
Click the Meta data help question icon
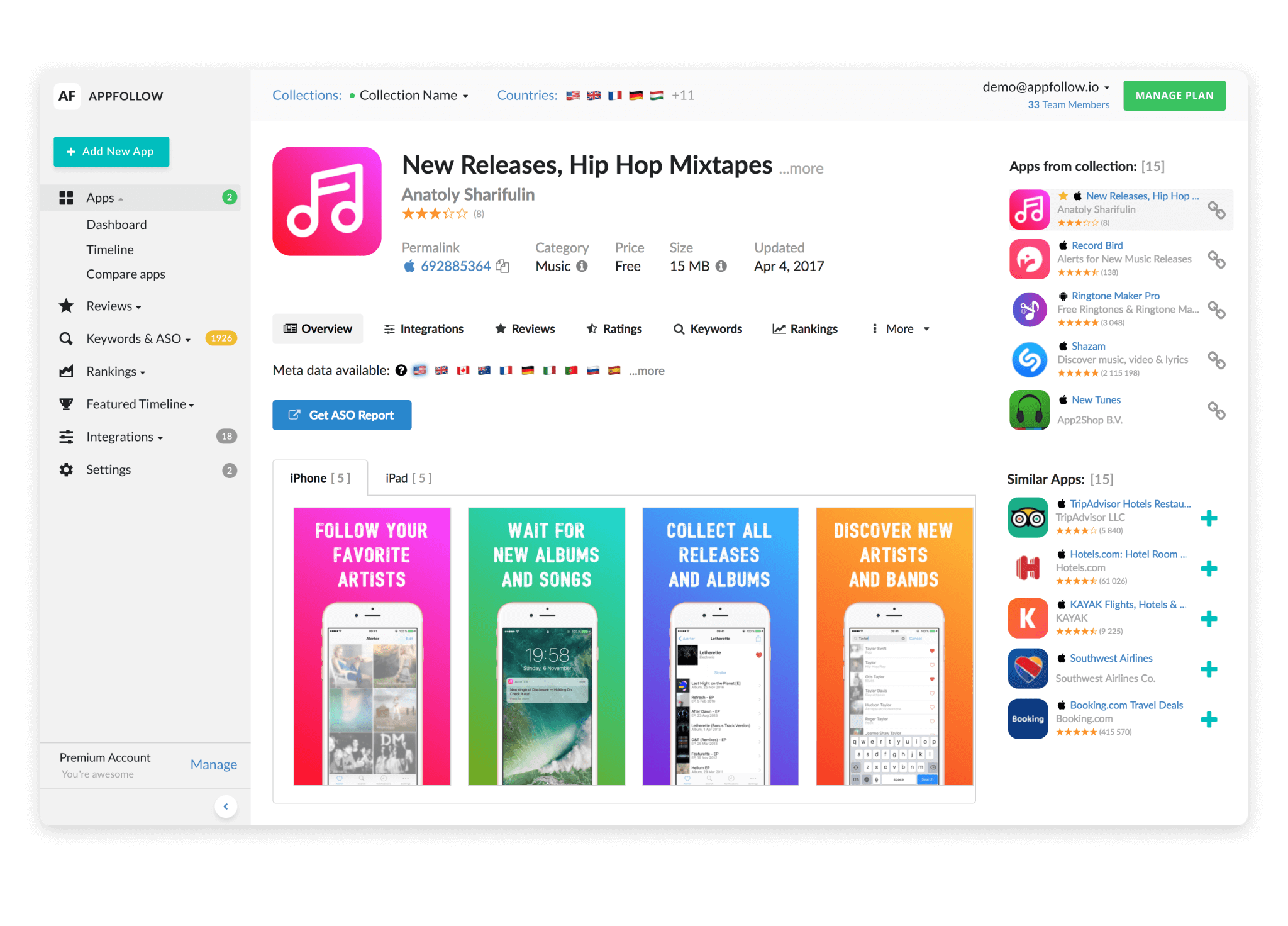point(401,371)
